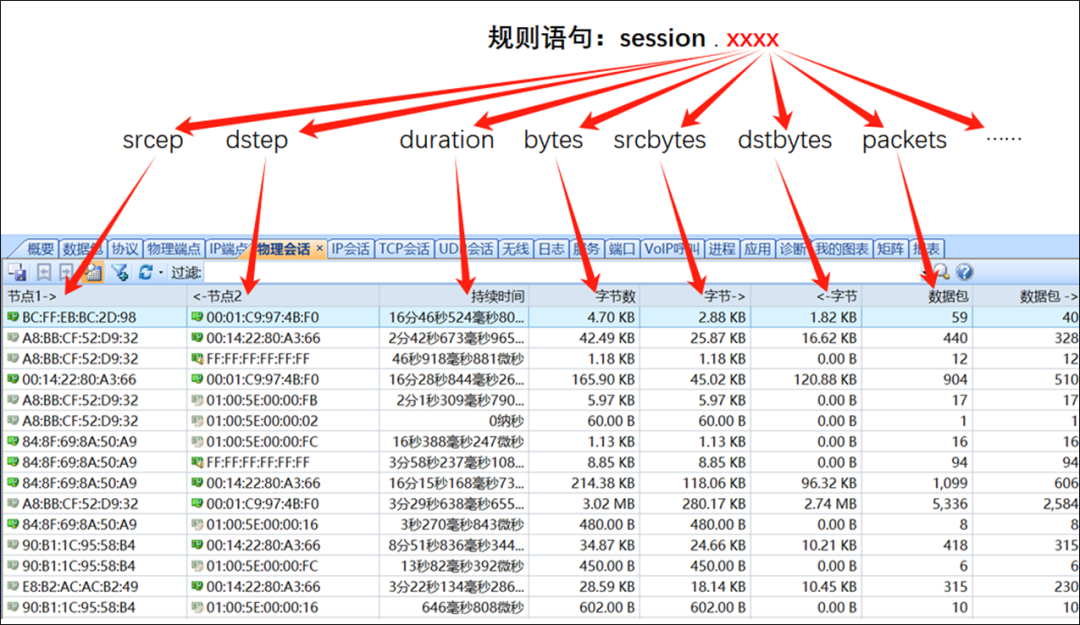Switch to the 协议 tab
Viewport: 1080px width, 625px height.
125,249
